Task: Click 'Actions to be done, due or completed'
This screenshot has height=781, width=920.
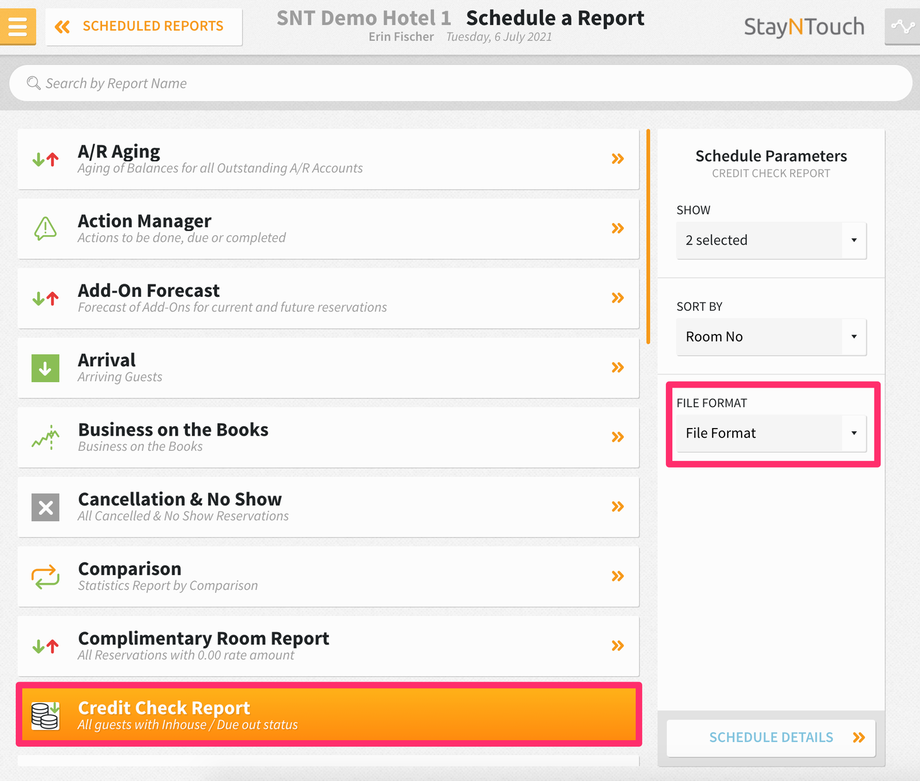Action: point(181,238)
